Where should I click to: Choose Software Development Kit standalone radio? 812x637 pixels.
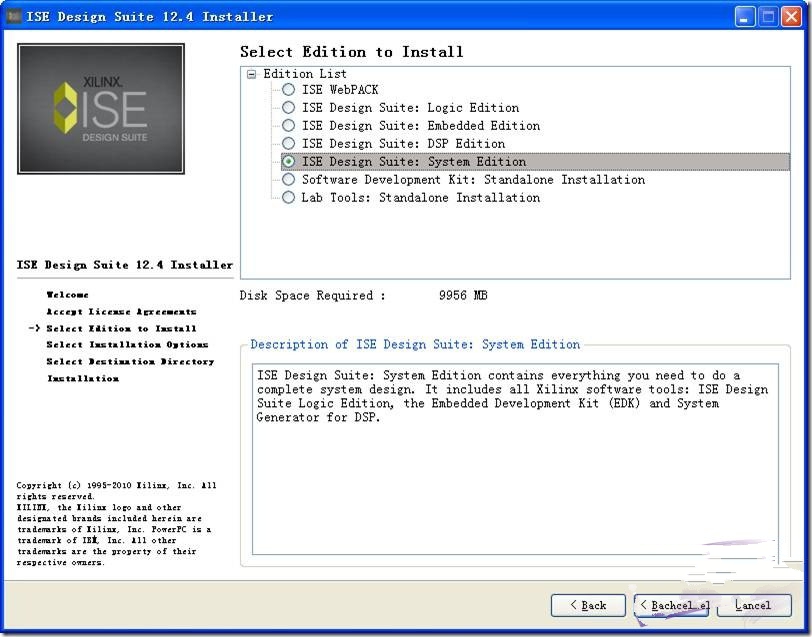(x=288, y=179)
